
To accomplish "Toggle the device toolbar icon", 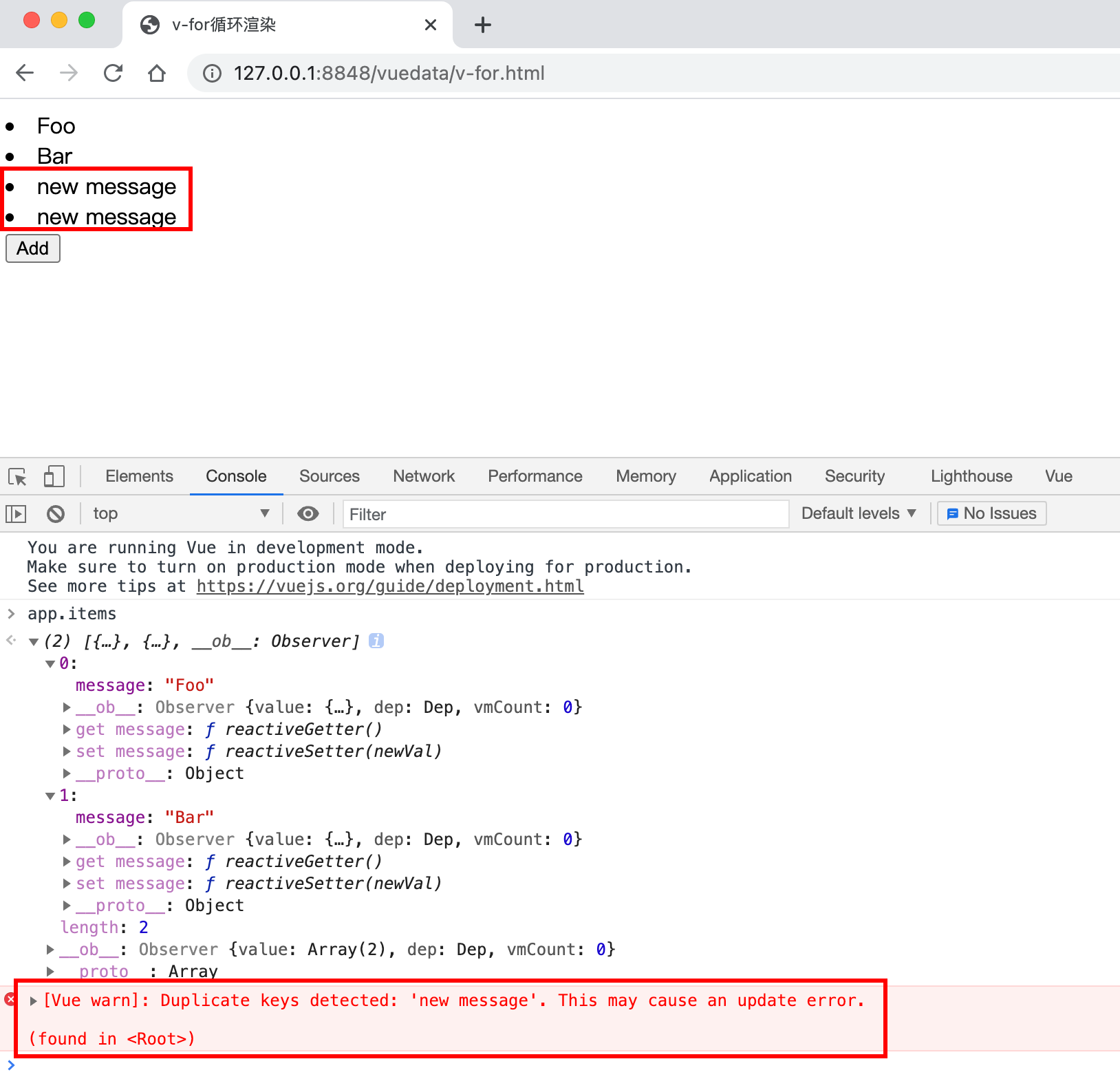I will 54,477.
